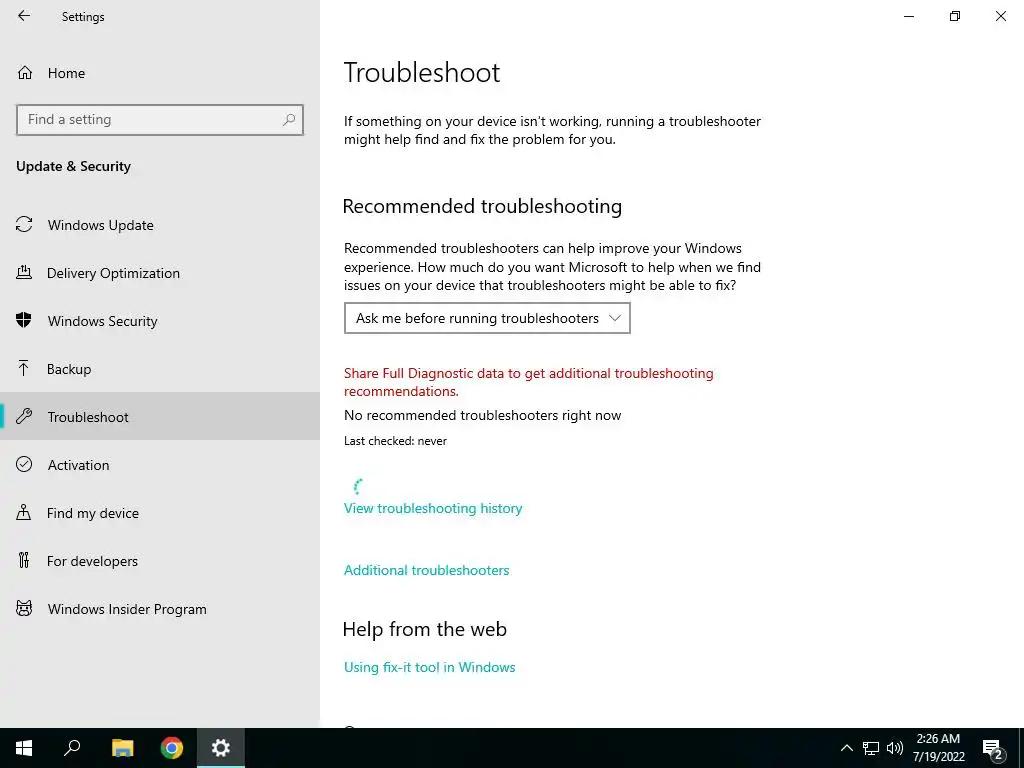Launch Google Chrome from taskbar
Screen dimensions: 1024x768
click(x=172, y=748)
